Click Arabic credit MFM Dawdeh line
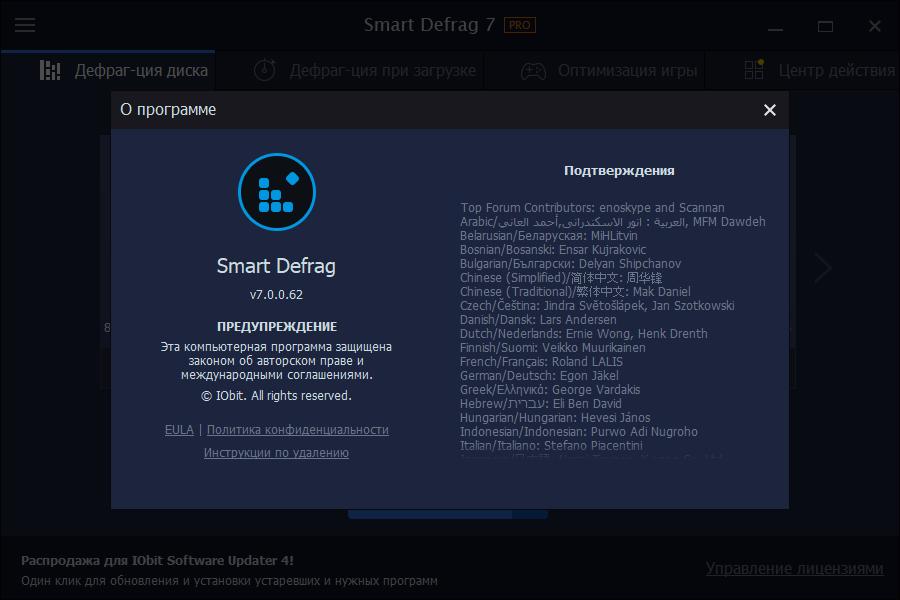 click(x=612, y=222)
